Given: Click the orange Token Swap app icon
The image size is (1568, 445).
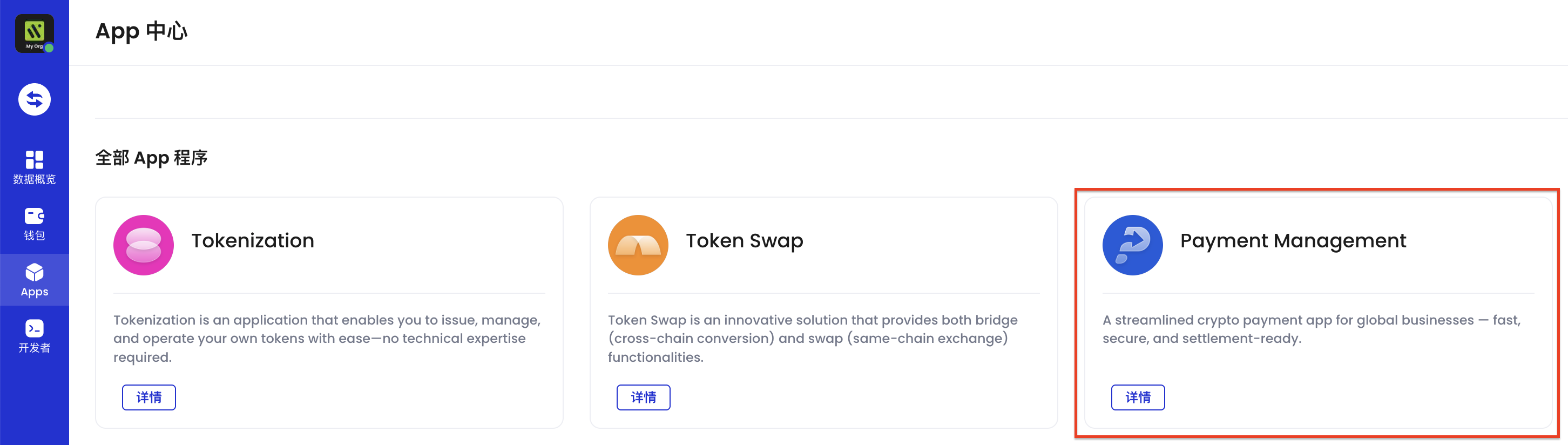Looking at the screenshot, I should click(x=638, y=245).
